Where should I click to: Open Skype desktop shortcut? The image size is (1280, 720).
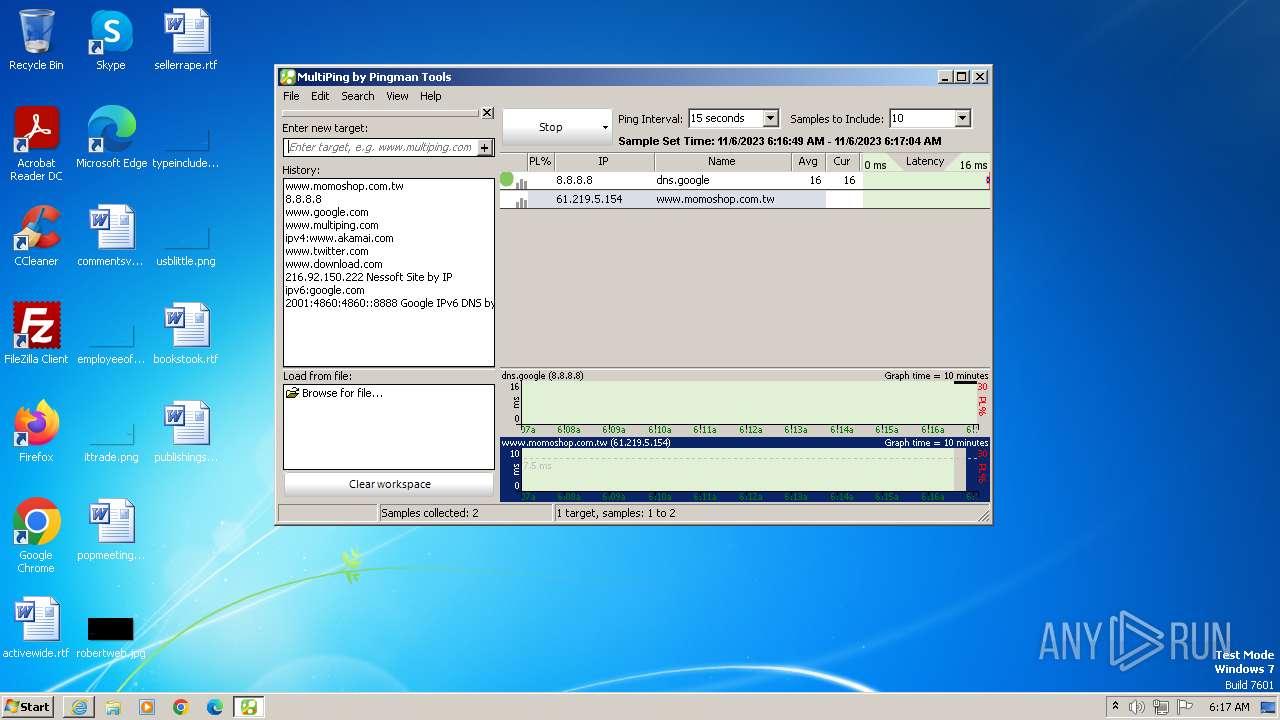(x=111, y=41)
